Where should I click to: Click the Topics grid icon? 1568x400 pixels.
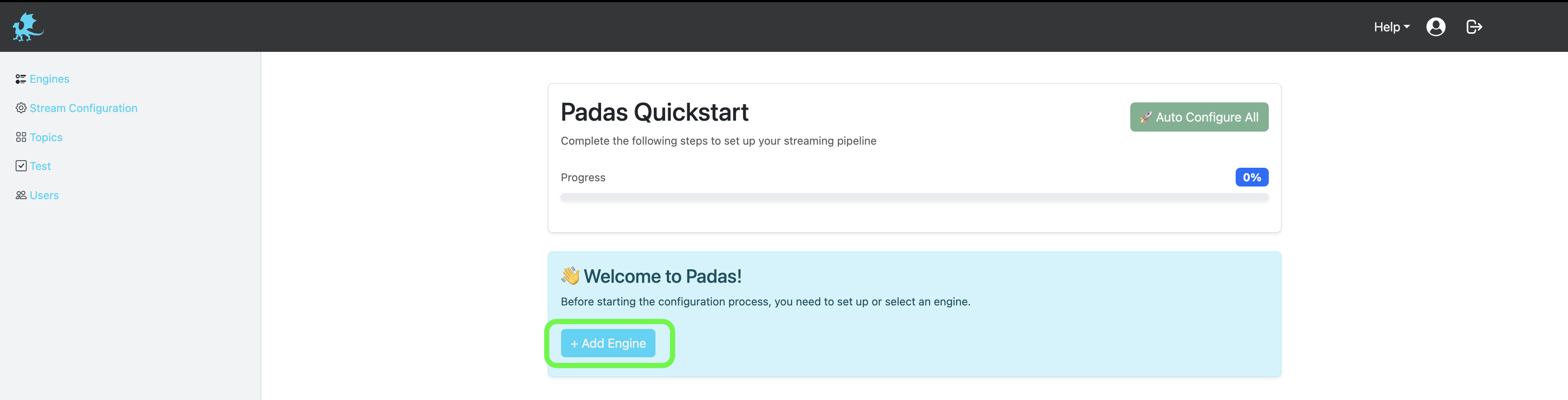click(x=21, y=137)
